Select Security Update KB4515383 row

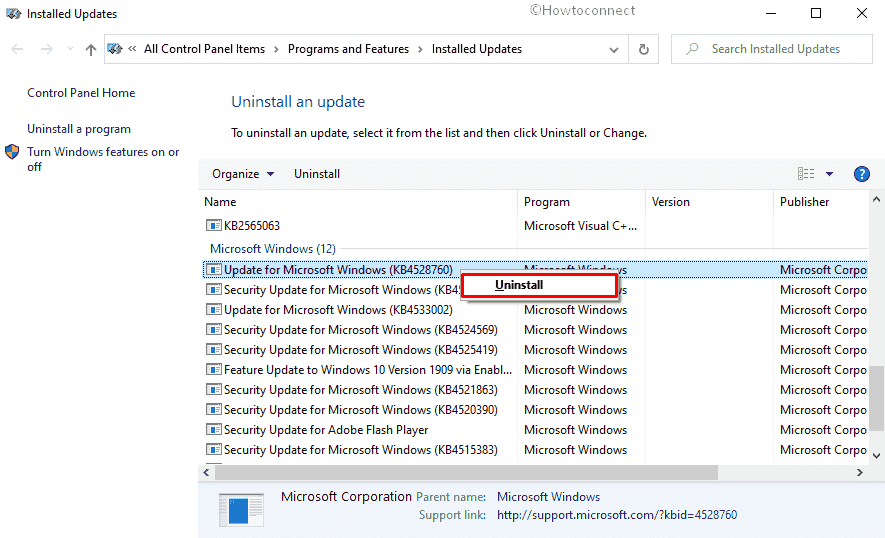[534, 450]
